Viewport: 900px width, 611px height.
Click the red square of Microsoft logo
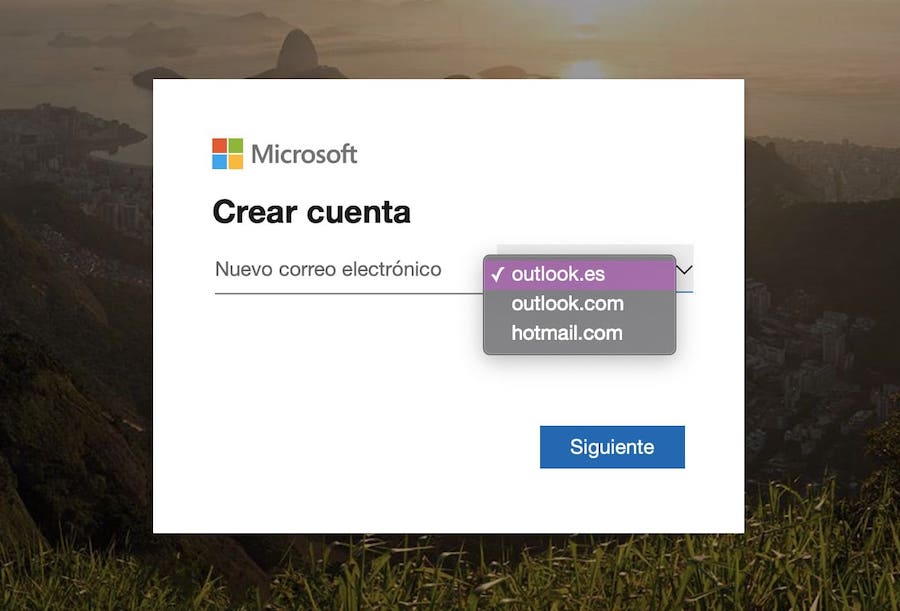coord(219,145)
